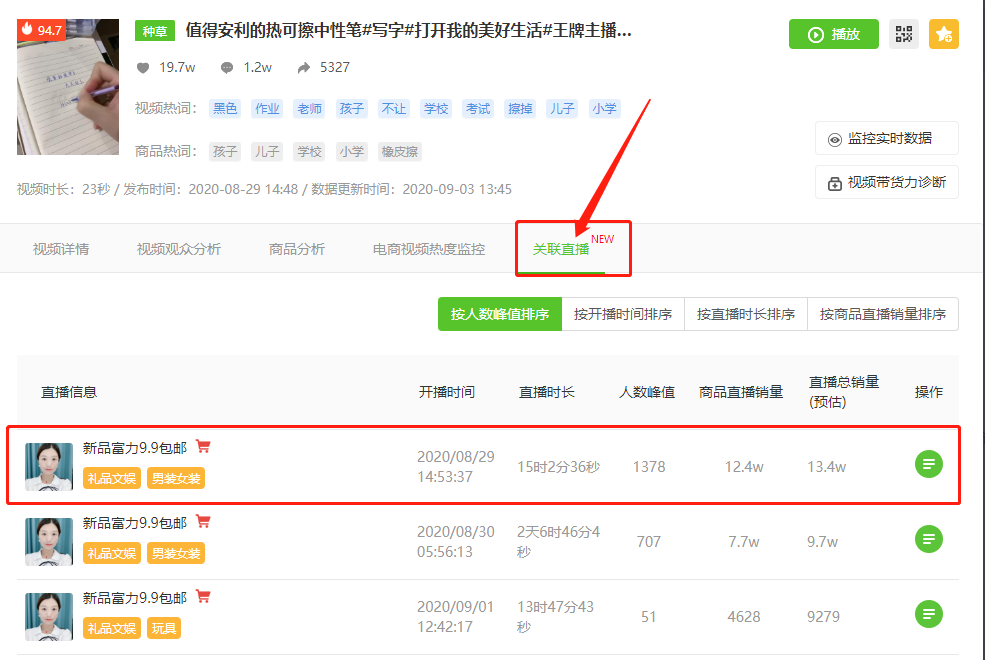Viewport: 985px width, 660px height.
Task: Click 男装女装 tag in 2020/08/29 row
Action: click(x=176, y=479)
